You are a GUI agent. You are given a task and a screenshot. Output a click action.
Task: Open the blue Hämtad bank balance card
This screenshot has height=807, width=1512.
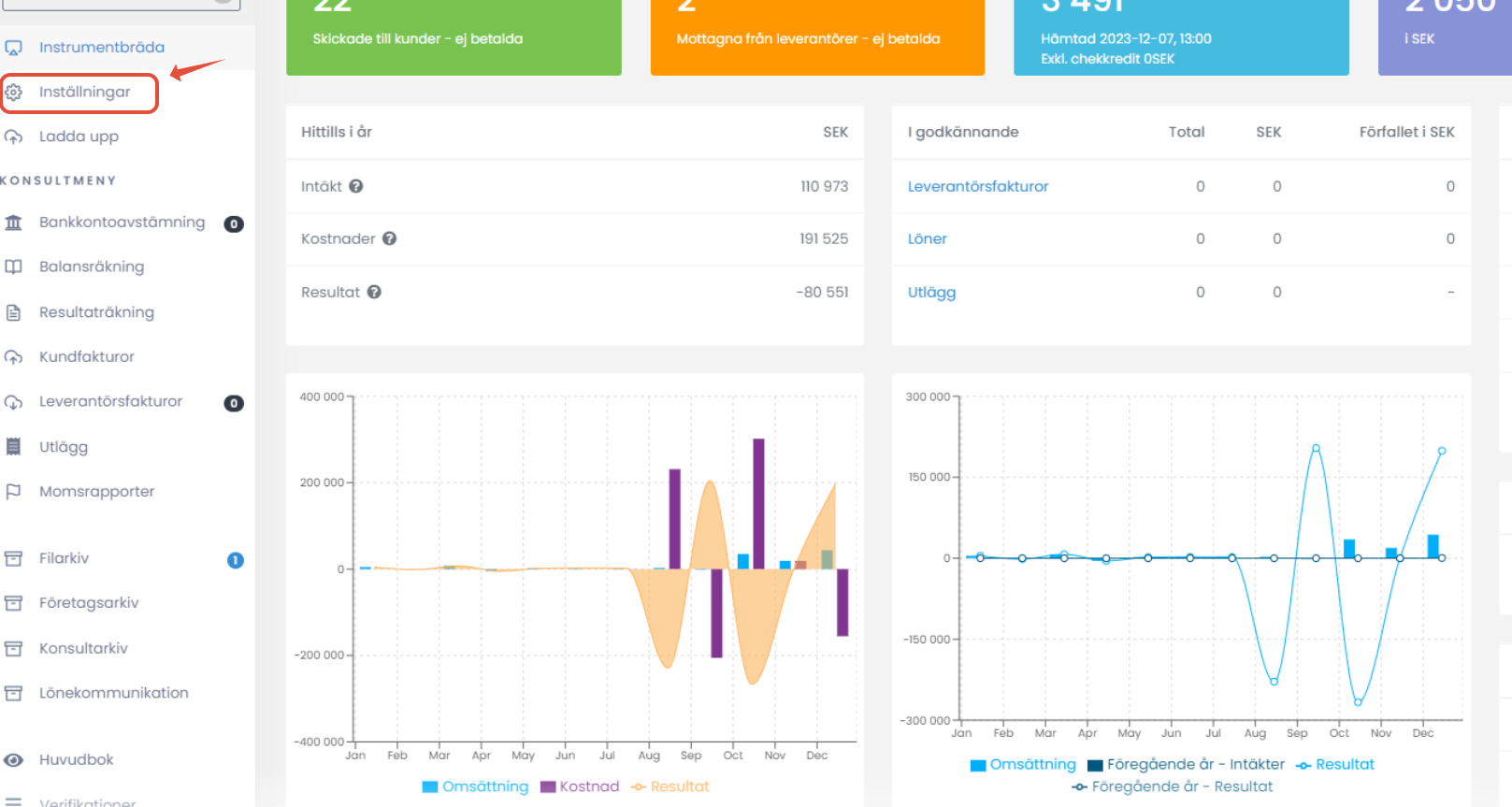[x=1181, y=37]
